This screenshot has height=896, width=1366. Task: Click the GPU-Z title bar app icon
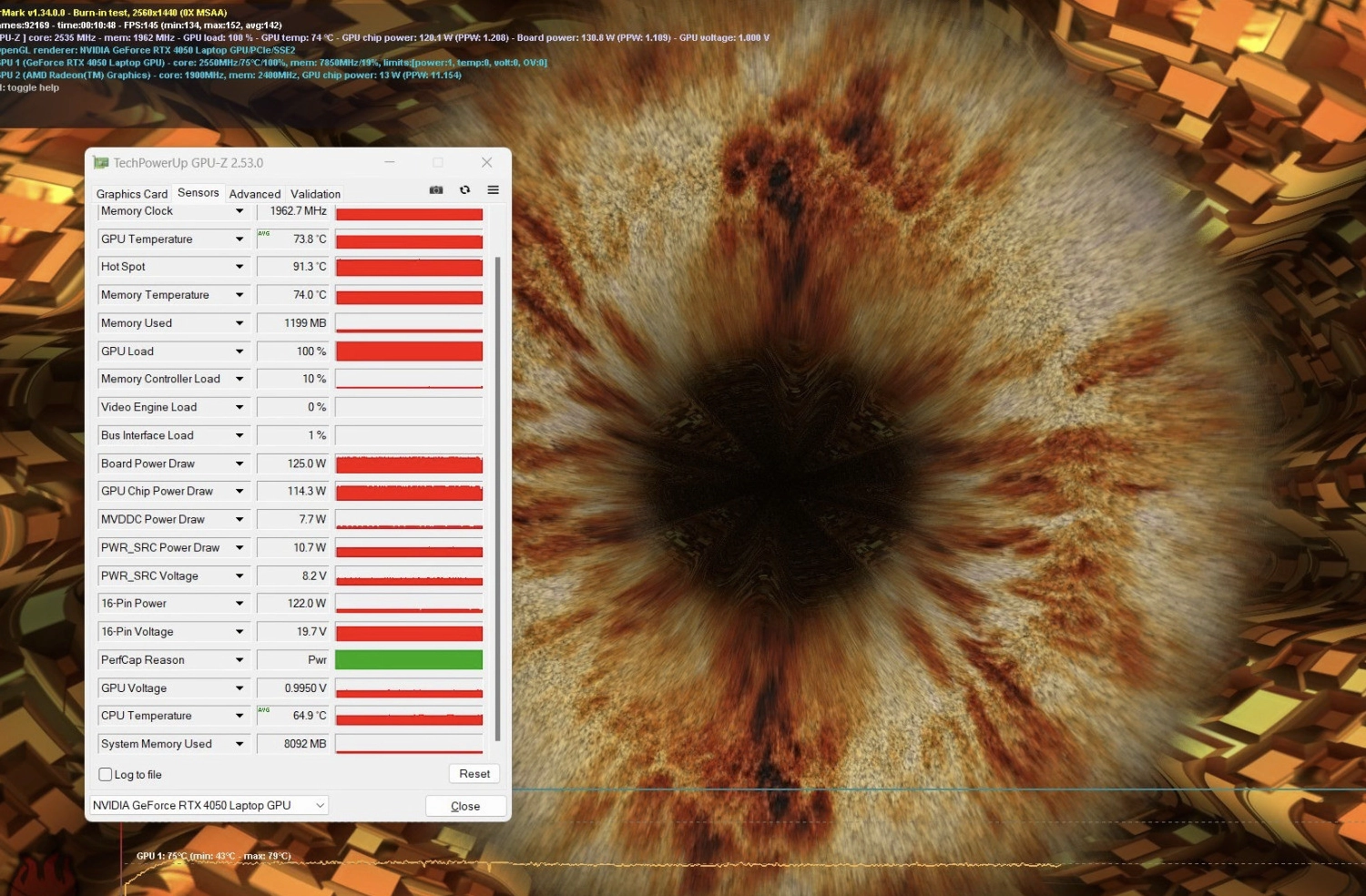pos(101,163)
